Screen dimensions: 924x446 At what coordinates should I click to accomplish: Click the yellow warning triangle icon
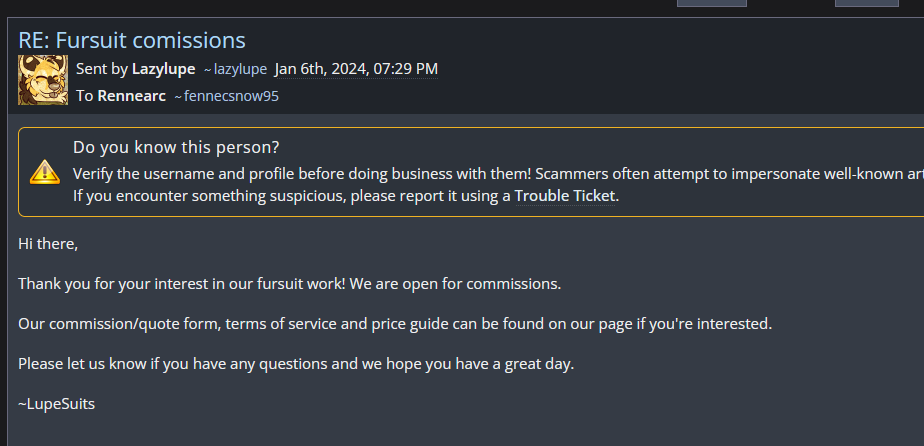click(x=45, y=171)
